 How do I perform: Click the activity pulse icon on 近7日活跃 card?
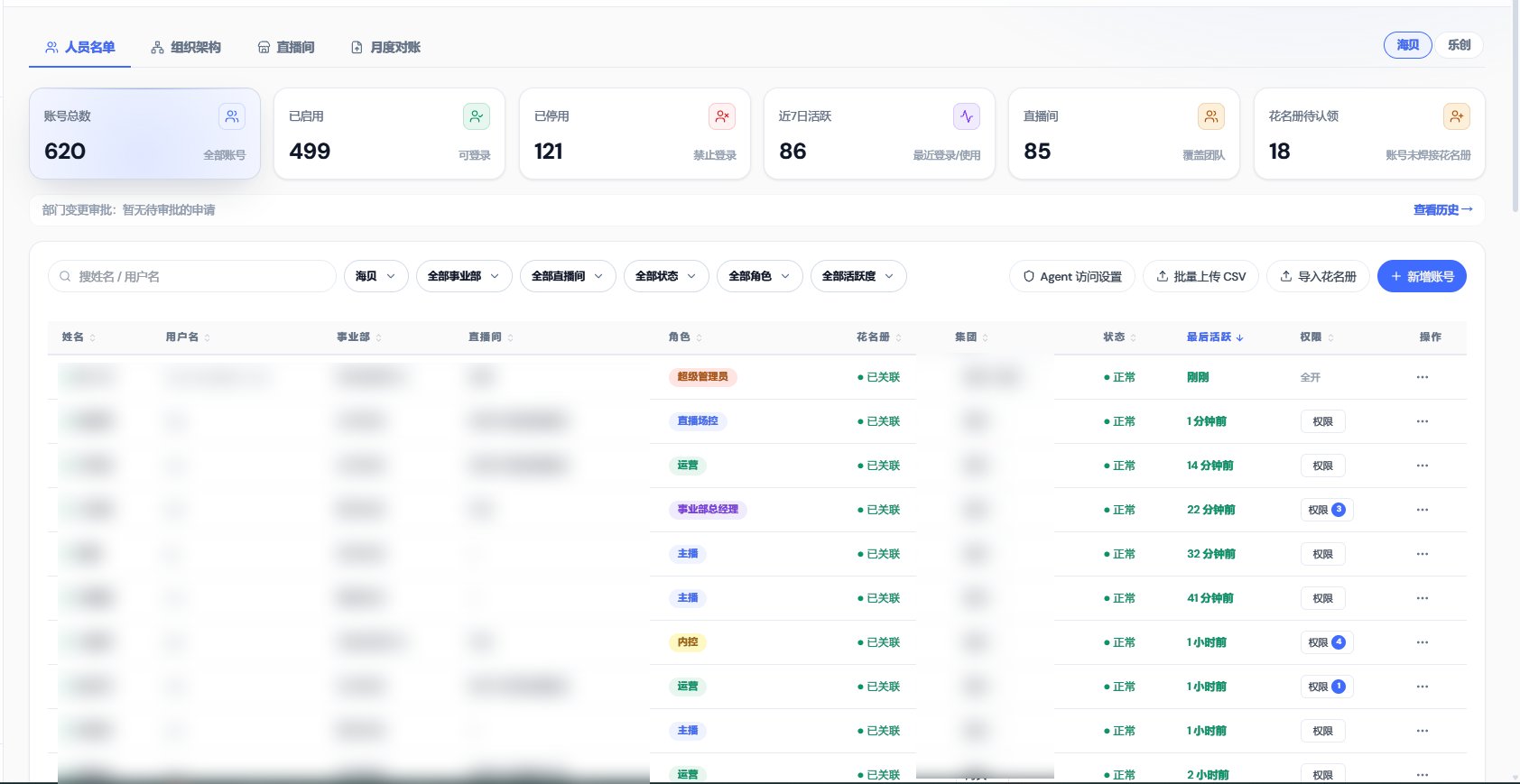(967, 116)
